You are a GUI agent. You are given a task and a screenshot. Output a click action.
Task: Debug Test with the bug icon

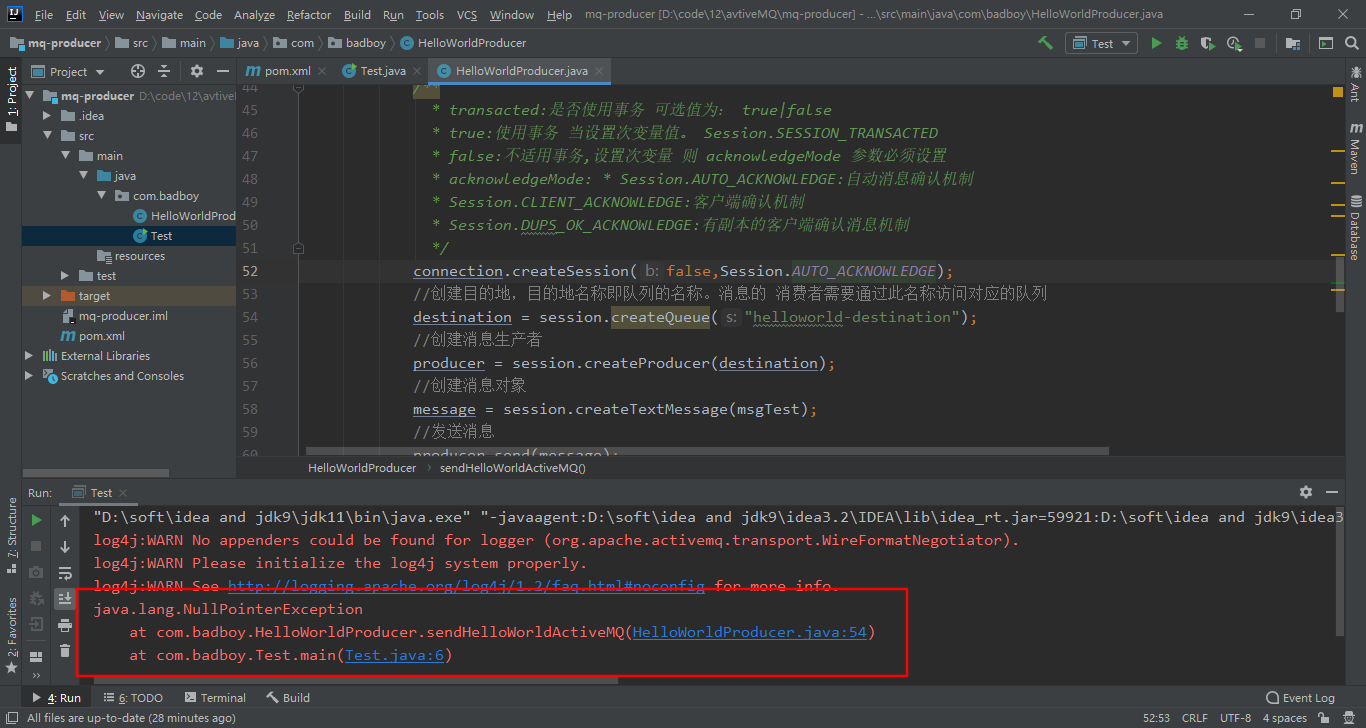coord(1182,43)
